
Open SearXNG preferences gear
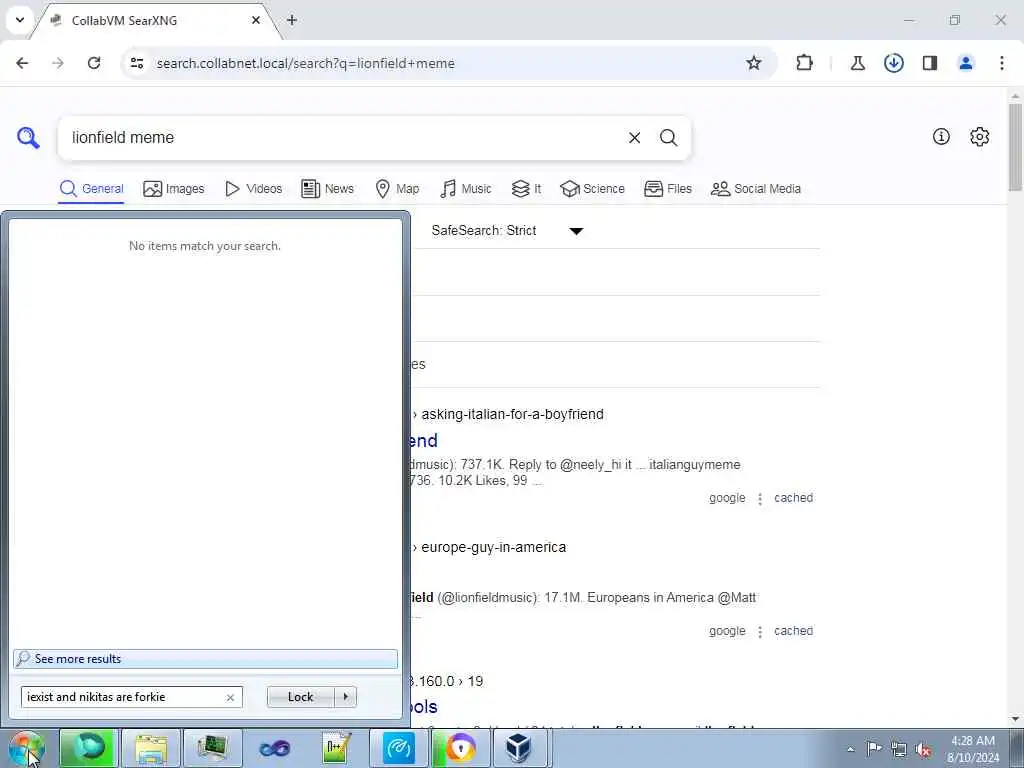coord(980,136)
